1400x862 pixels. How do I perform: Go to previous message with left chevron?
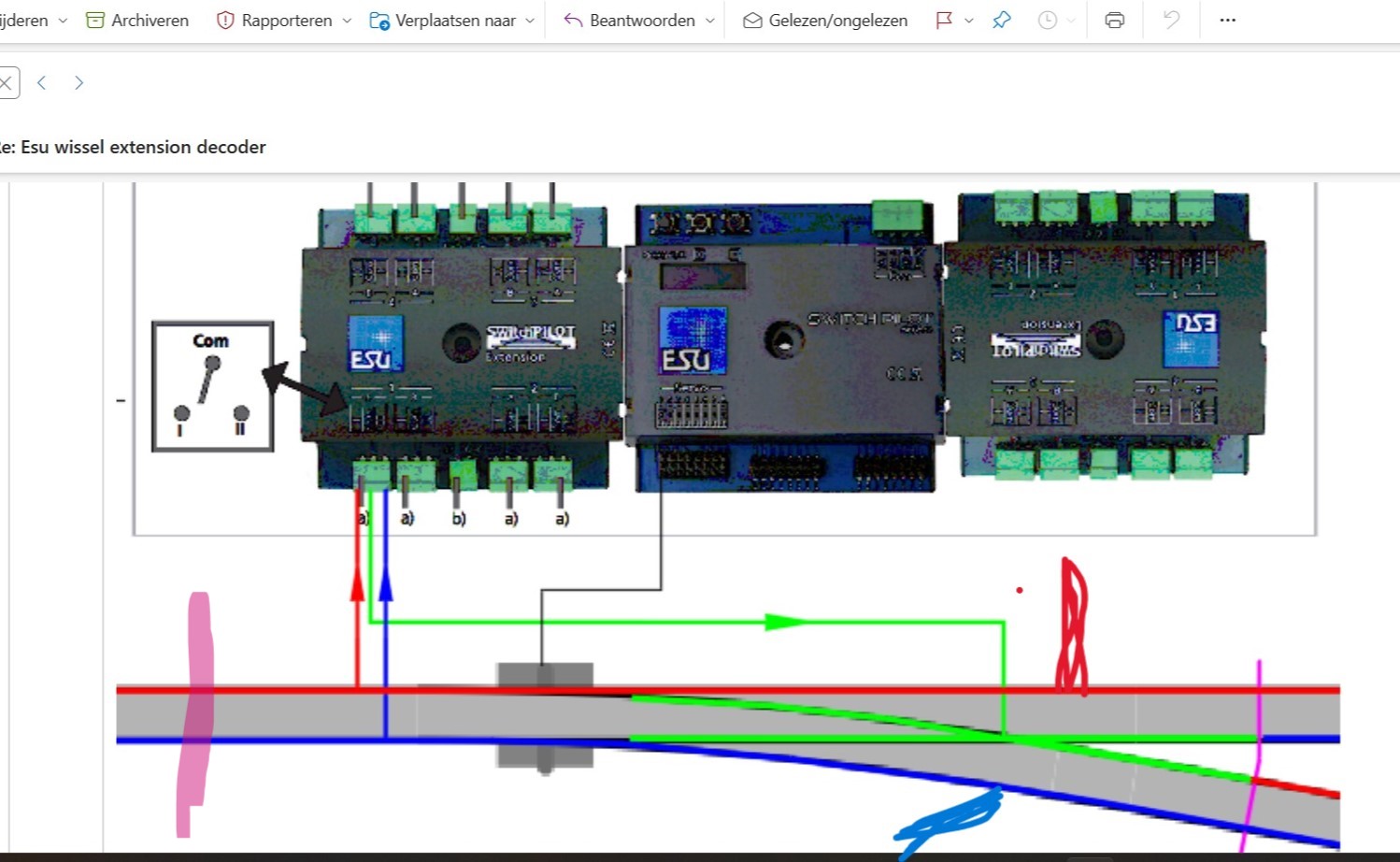point(41,82)
